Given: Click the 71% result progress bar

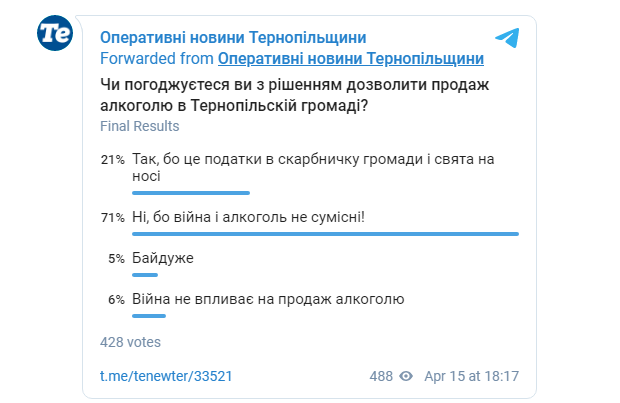Looking at the screenshot, I should pyautogui.click(x=325, y=234).
